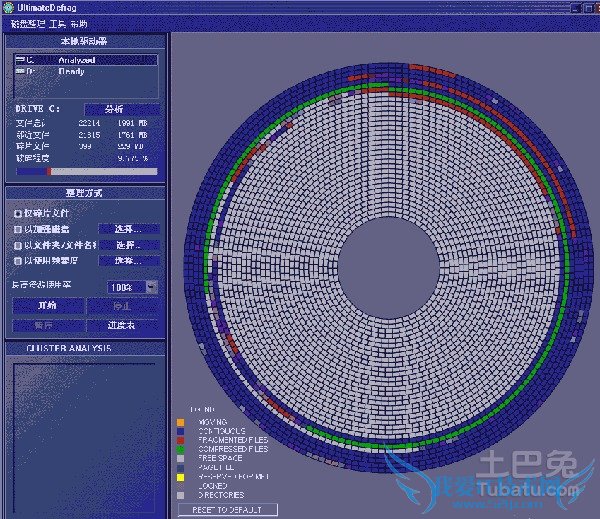Click the greyed pause button below start

click(x=48, y=325)
